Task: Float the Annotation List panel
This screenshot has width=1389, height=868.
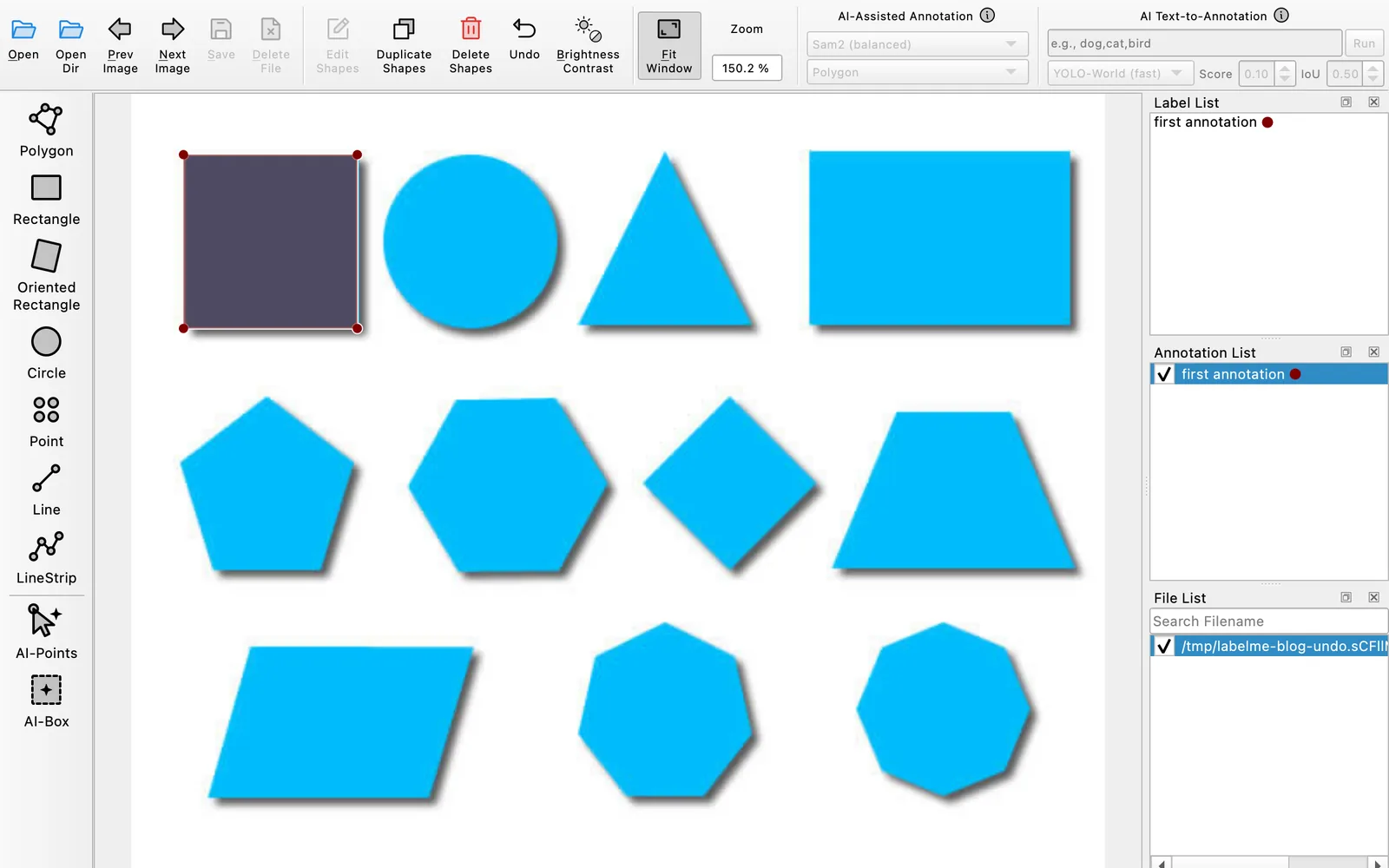Action: [x=1346, y=352]
